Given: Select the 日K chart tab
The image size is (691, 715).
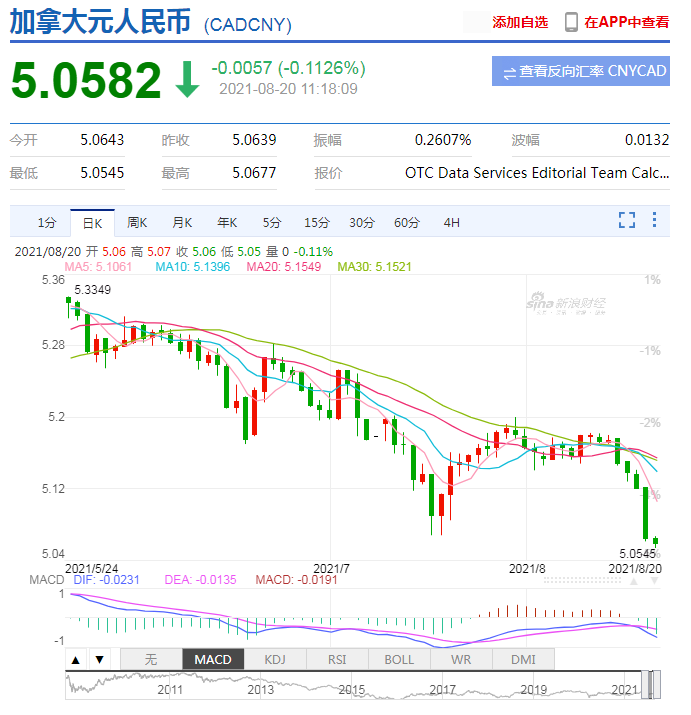Looking at the screenshot, I should (92, 223).
